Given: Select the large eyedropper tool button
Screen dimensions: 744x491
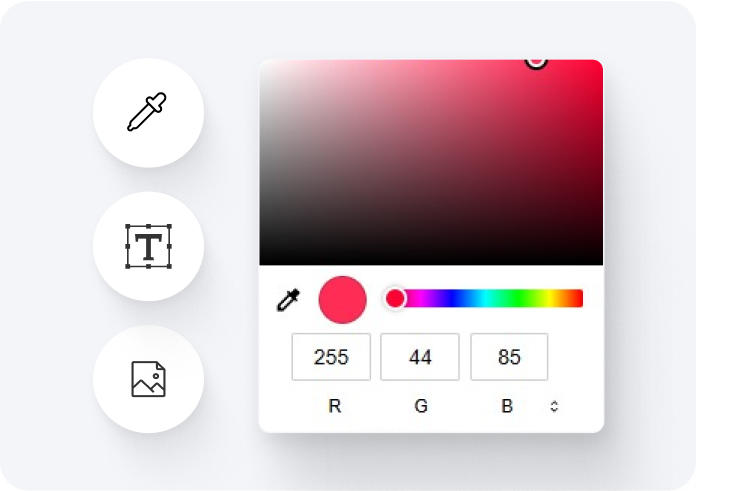Looking at the screenshot, I should pyautogui.click(x=149, y=112).
